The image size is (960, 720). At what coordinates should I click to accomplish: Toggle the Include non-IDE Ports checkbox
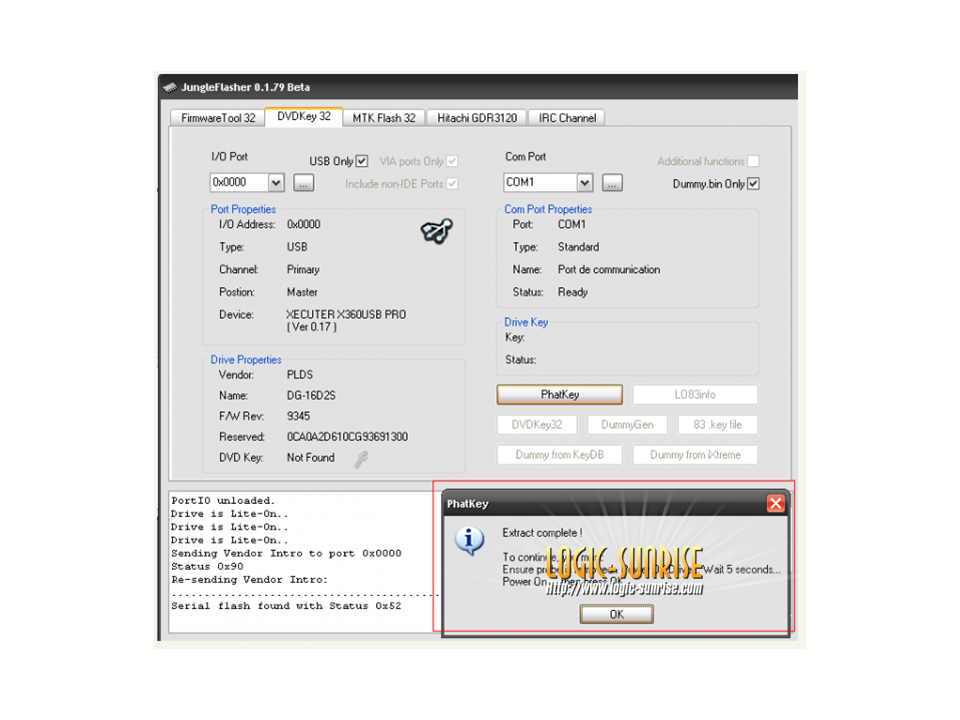452,184
